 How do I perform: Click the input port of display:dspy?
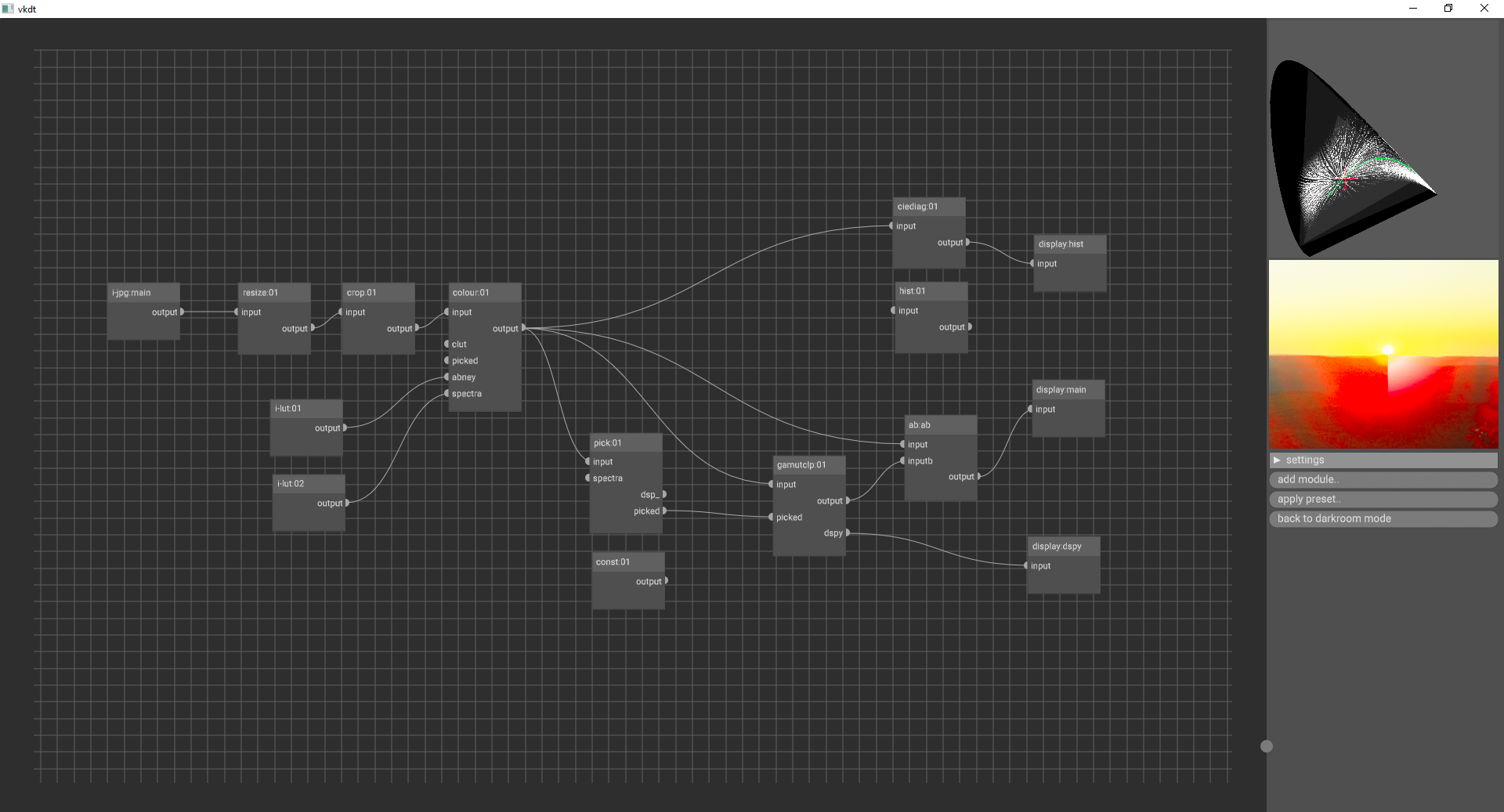(1026, 566)
